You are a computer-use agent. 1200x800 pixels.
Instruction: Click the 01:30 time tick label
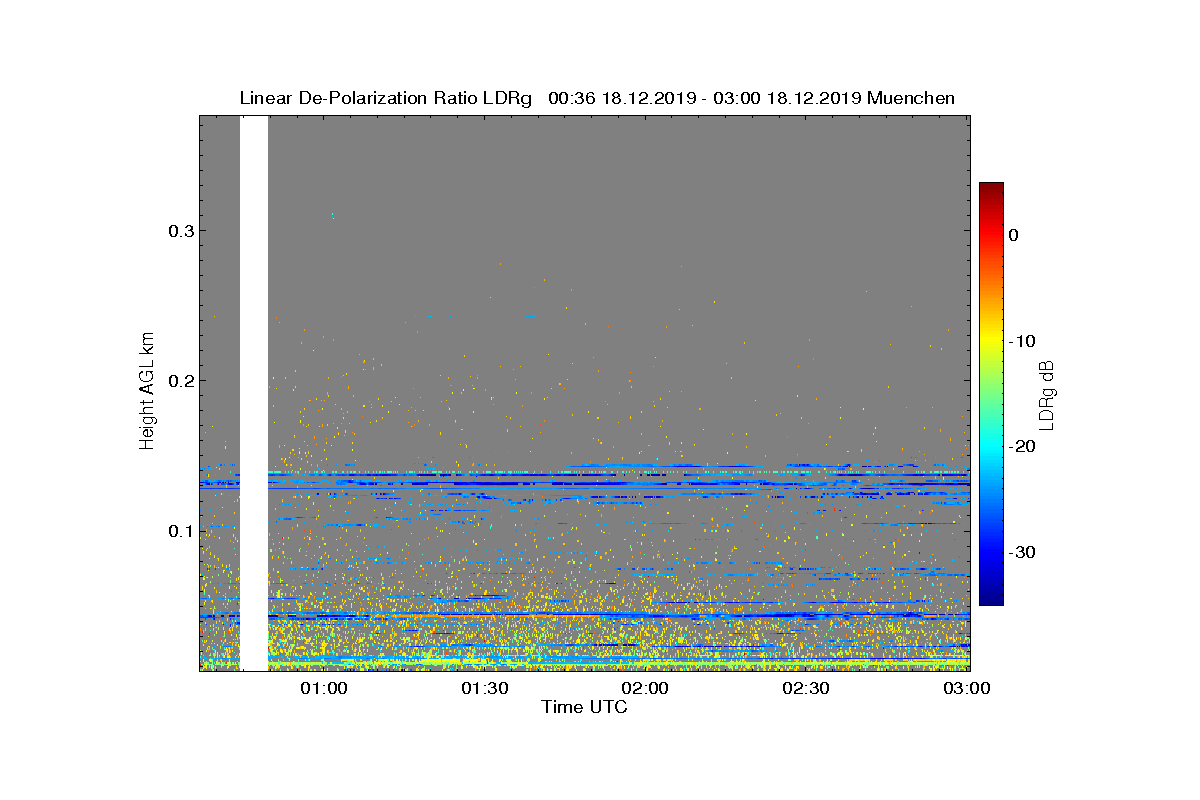pos(485,688)
